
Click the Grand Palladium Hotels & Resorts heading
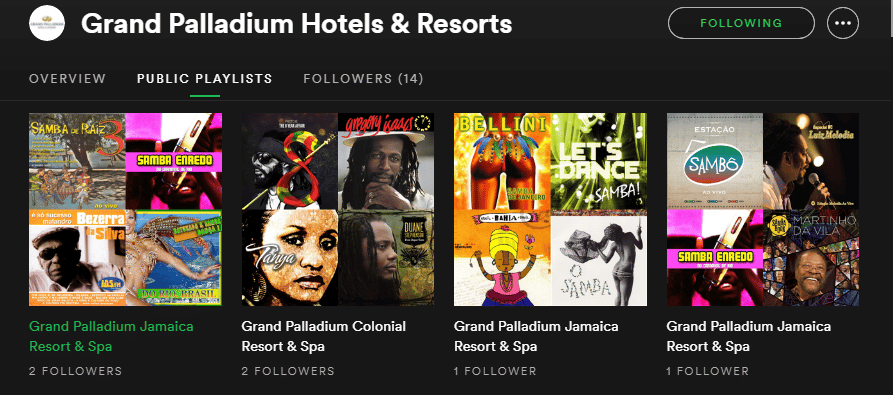coord(297,24)
